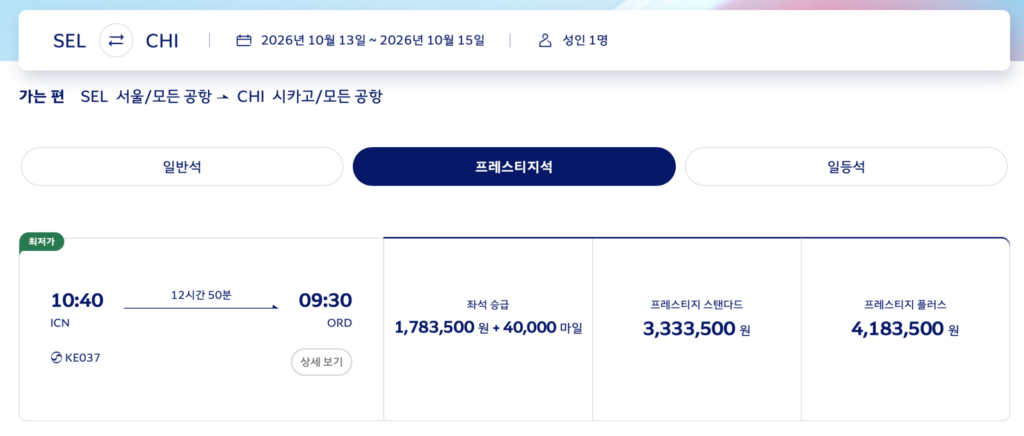
Task: Click the passenger person icon
Action: pos(545,41)
